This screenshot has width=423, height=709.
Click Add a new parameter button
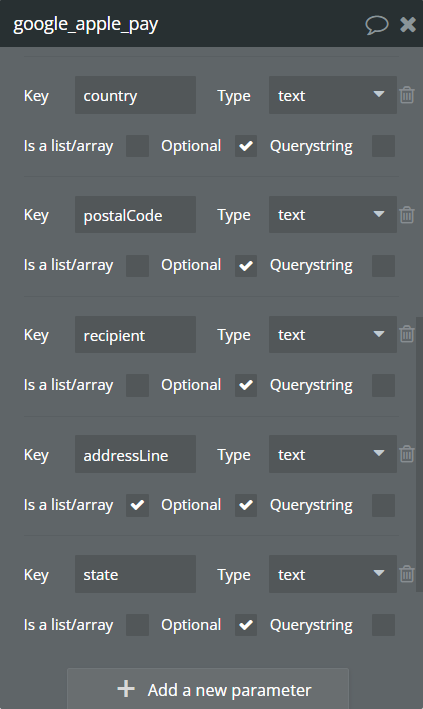pyautogui.click(x=208, y=689)
